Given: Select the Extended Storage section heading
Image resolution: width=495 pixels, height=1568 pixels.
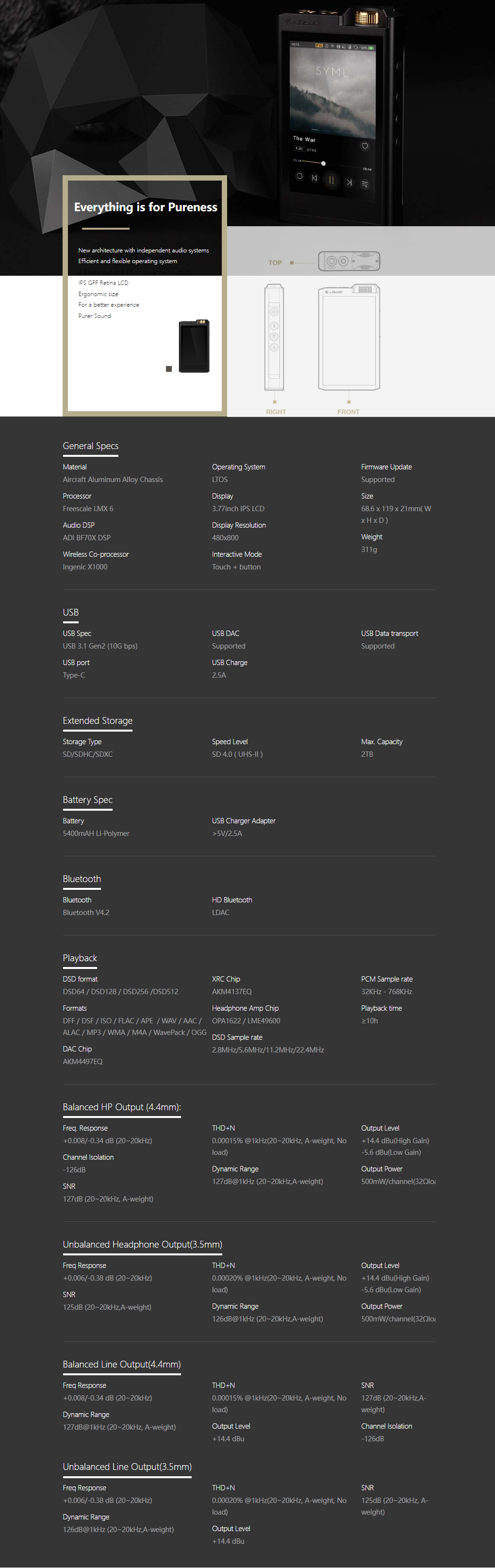Looking at the screenshot, I should point(98,721).
